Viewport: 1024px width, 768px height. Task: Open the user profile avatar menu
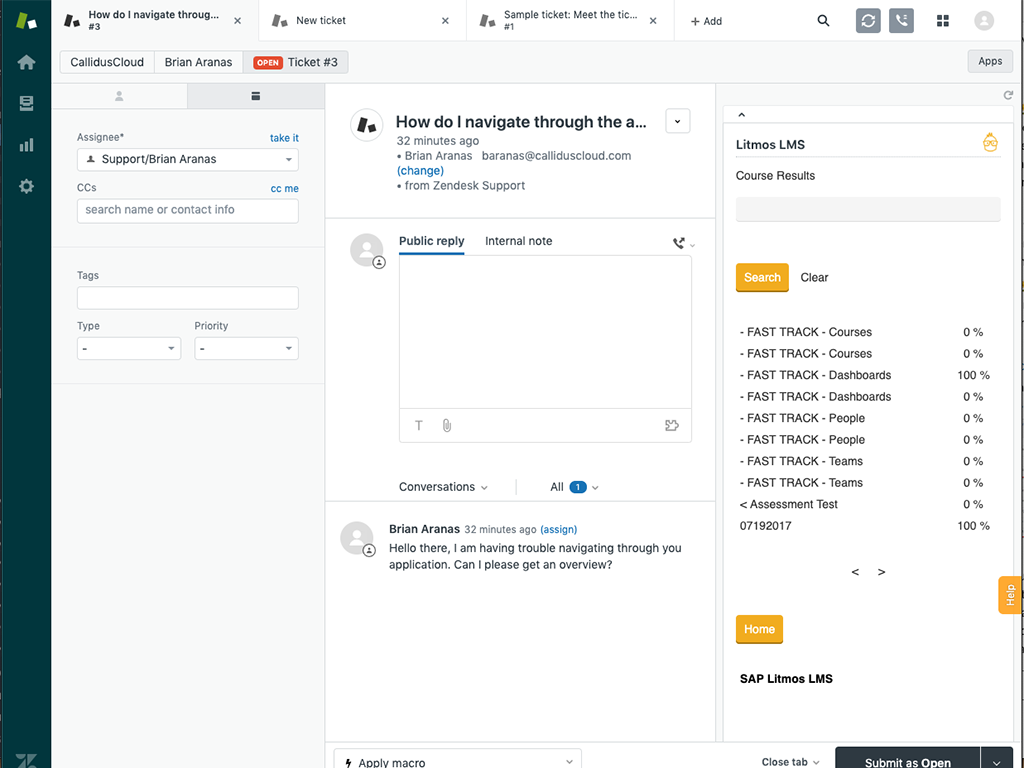click(984, 21)
